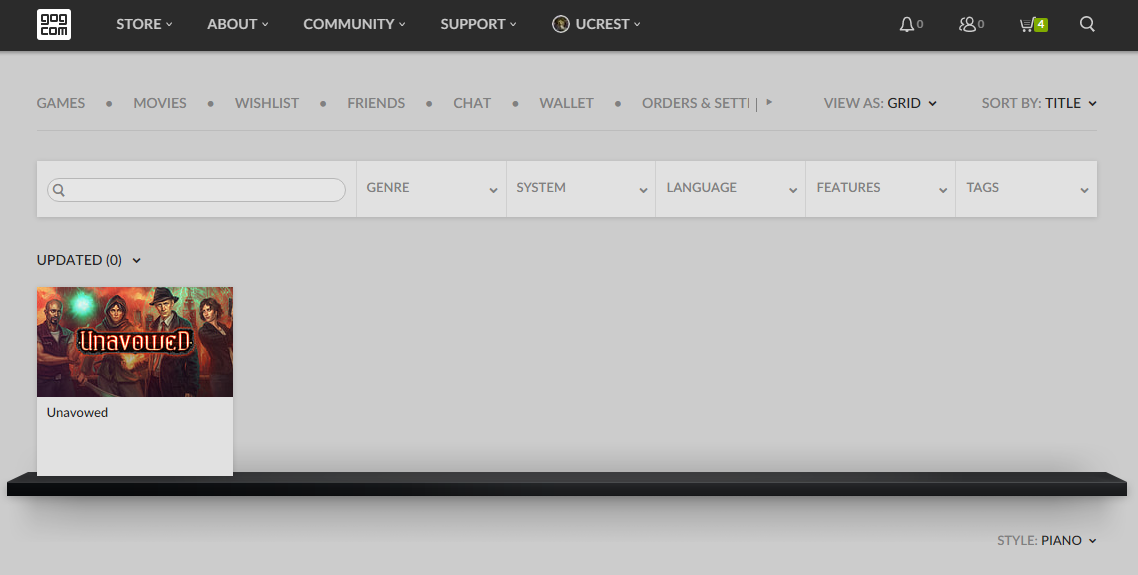Click the arrow to scroll account tabs right

point(769,102)
